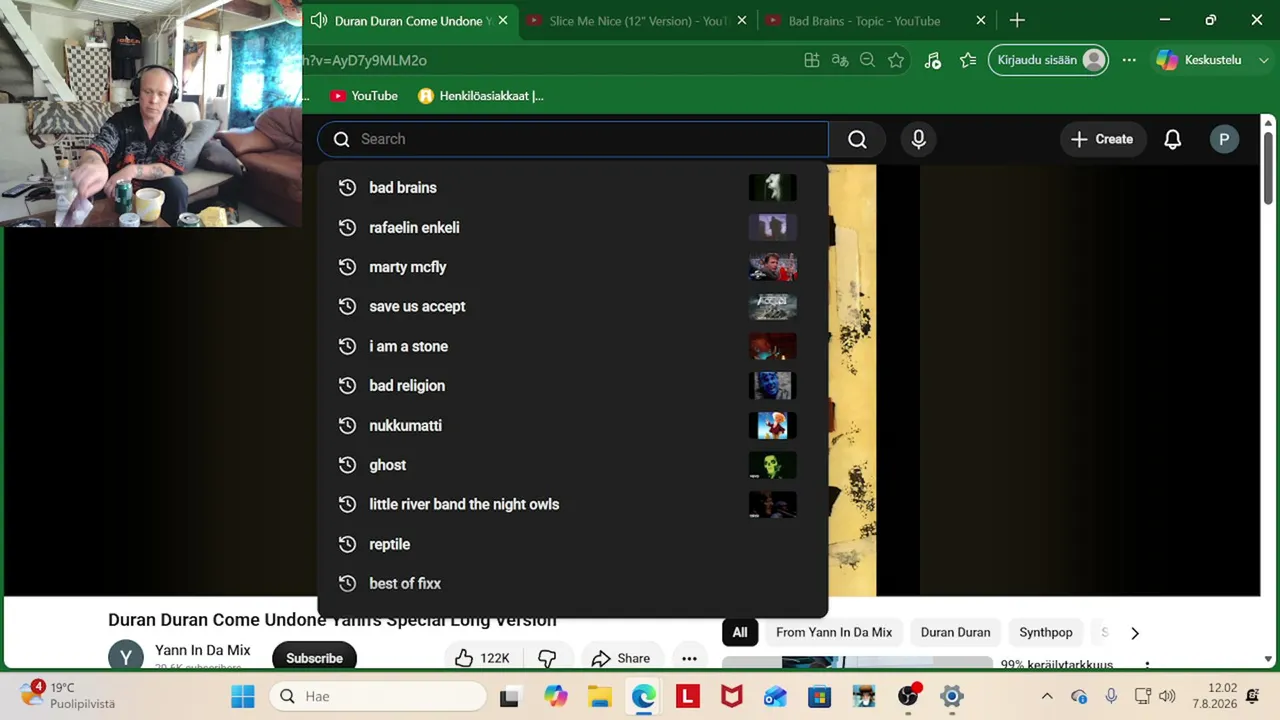Click the Windows taskbar search box
The image size is (1280, 720).
pyautogui.click(x=378, y=696)
